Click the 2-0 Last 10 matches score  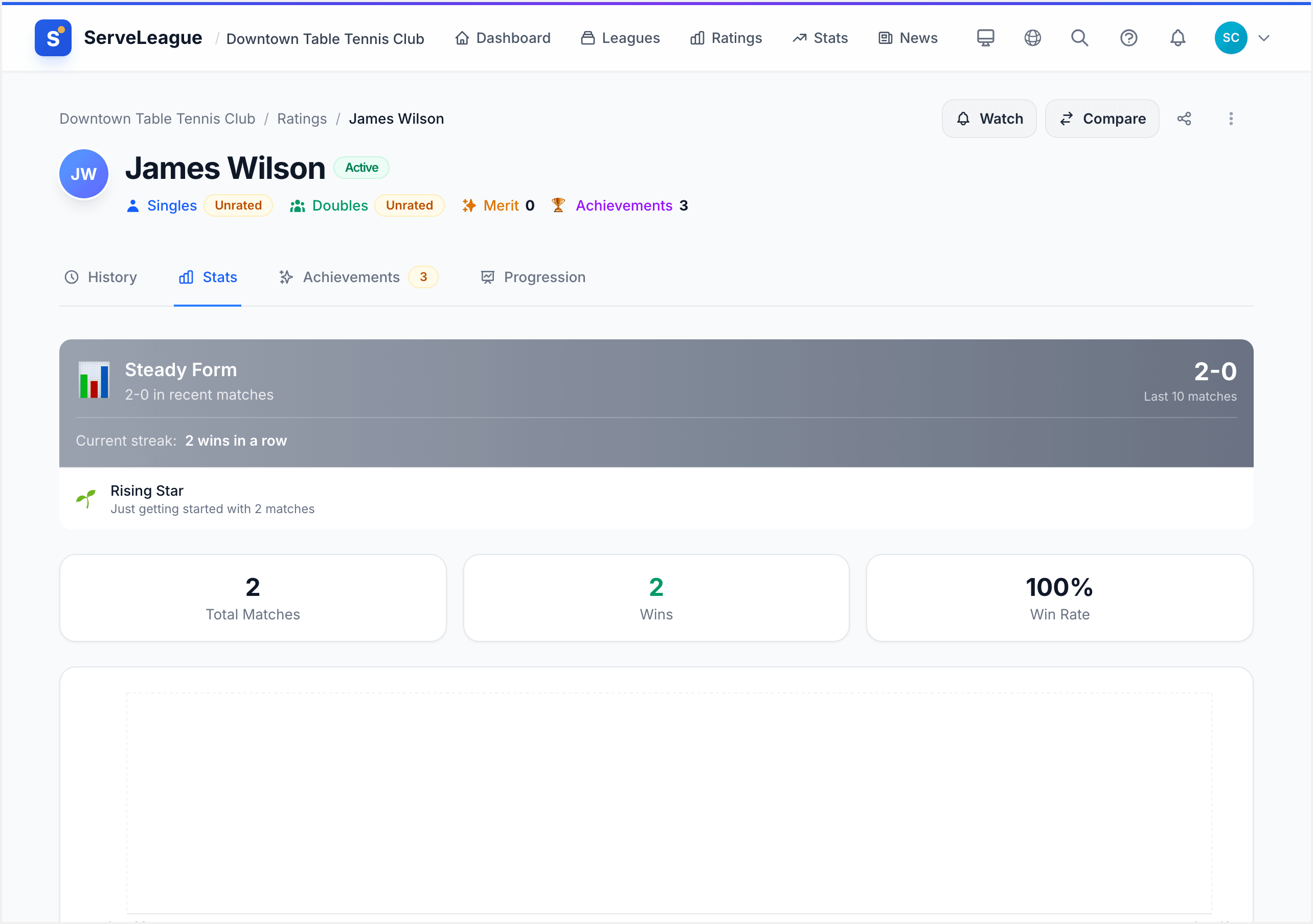click(x=1191, y=381)
